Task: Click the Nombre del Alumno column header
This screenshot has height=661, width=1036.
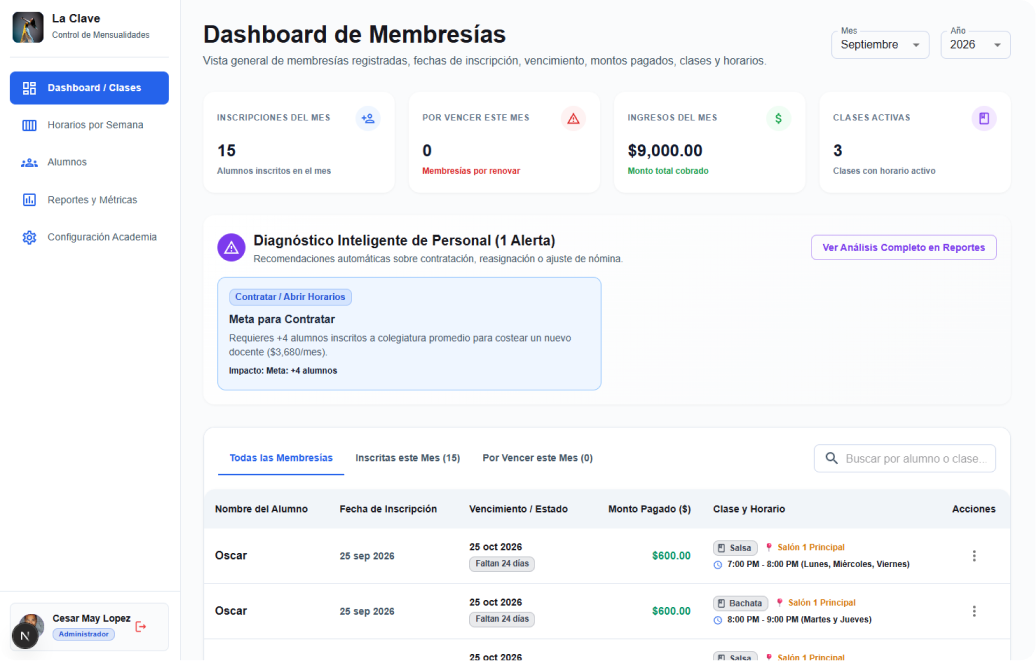Action: click(x=261, y=509)
